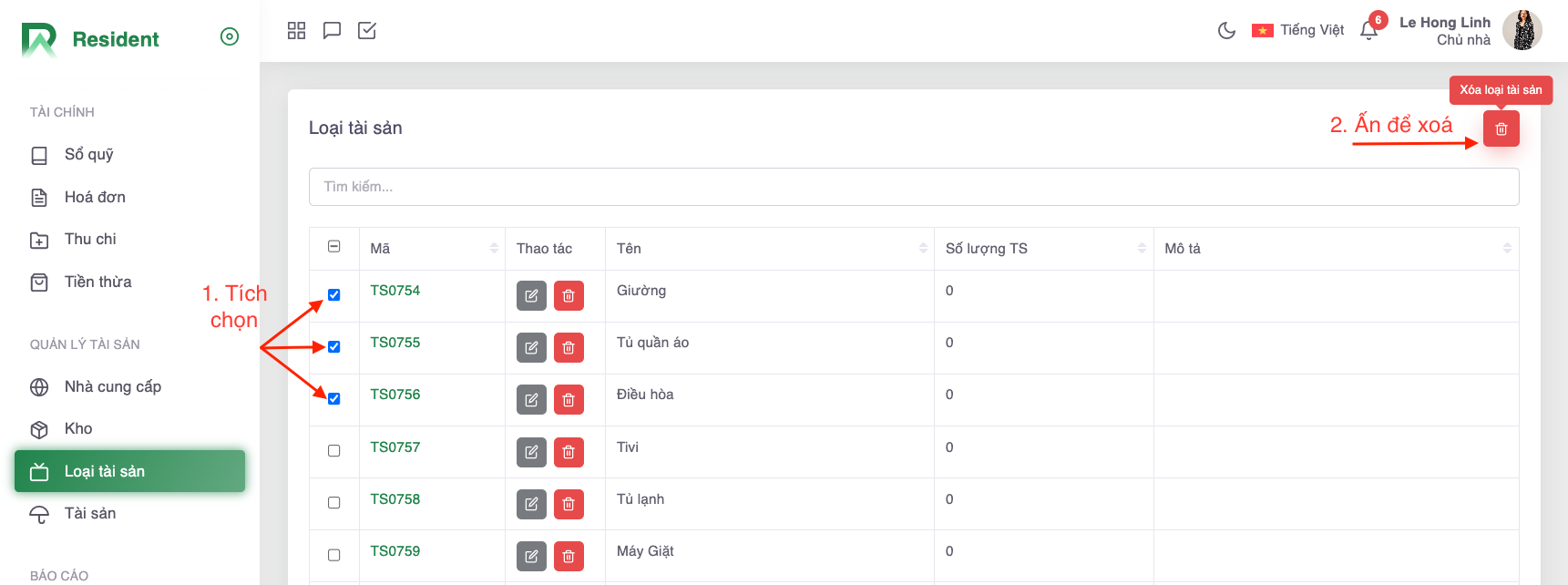Image resolution: width=1568 pixels, height=585 pixels.
Task: Toggle dark mode moon icon
Action: click(x=1226, y=31)
